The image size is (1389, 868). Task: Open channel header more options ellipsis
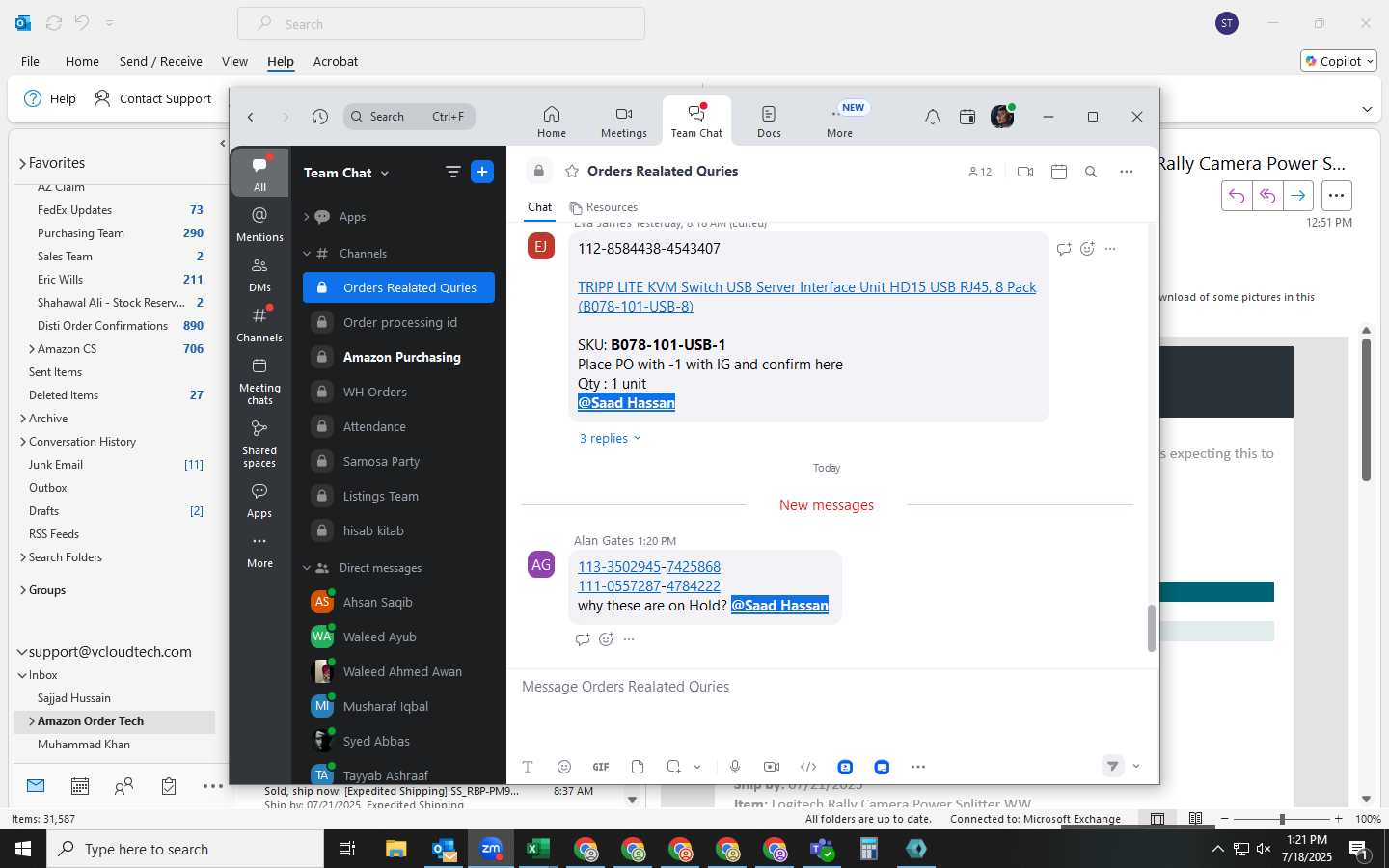pyautogui.click(x=1126, y=172)
